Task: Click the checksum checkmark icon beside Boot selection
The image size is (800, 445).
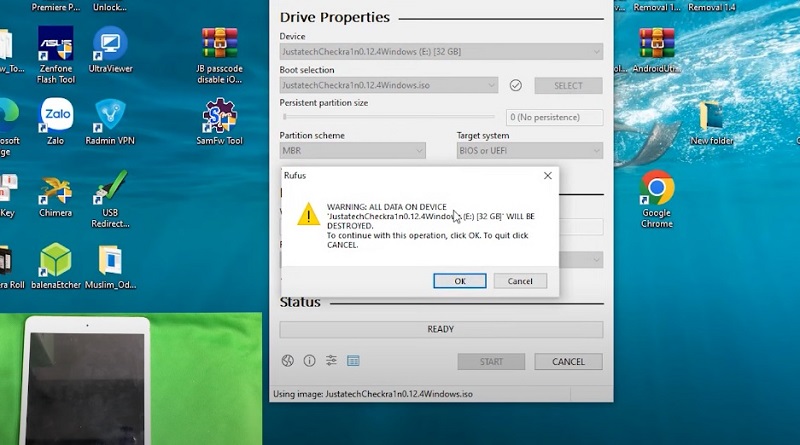Action: tap(516, 86)
